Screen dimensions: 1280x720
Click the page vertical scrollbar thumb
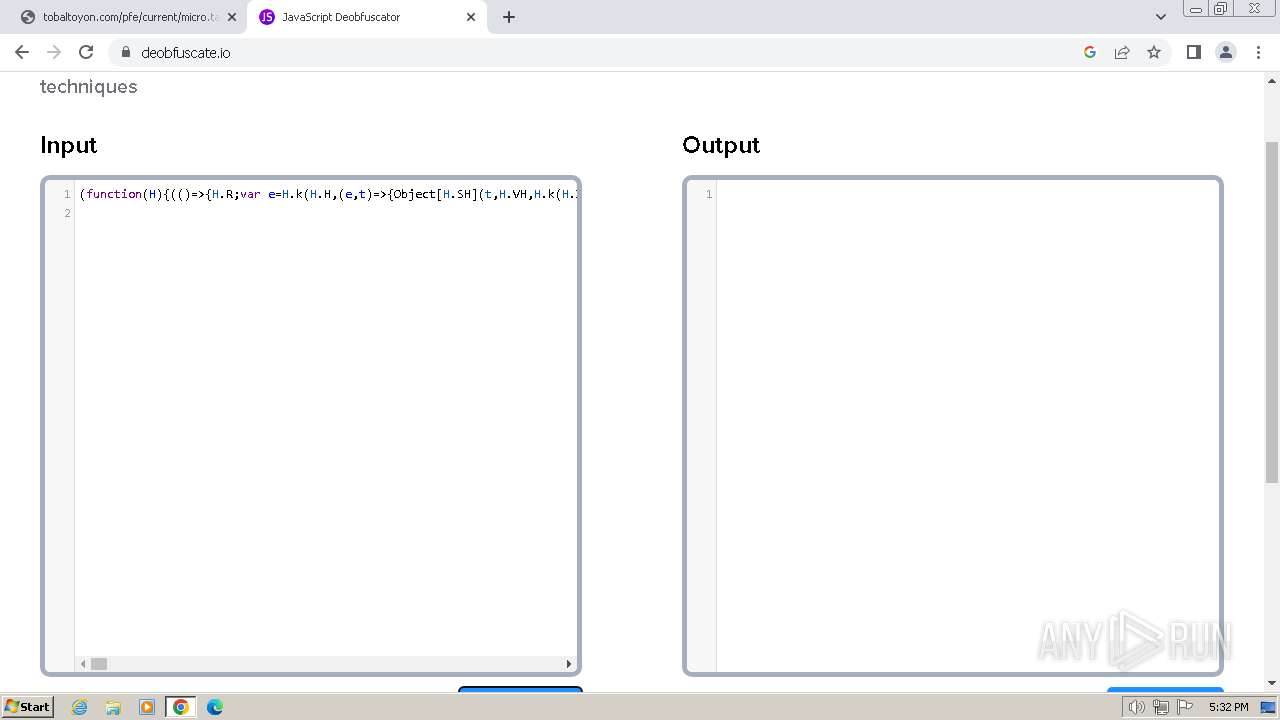point(1272,312)
